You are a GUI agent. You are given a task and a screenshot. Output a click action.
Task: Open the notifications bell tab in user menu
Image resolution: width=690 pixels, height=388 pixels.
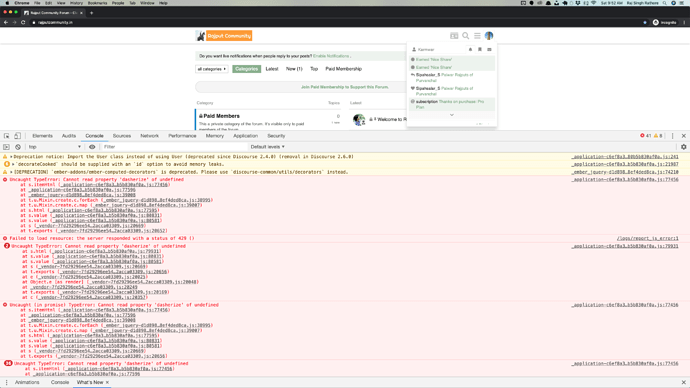coord(470,50)
